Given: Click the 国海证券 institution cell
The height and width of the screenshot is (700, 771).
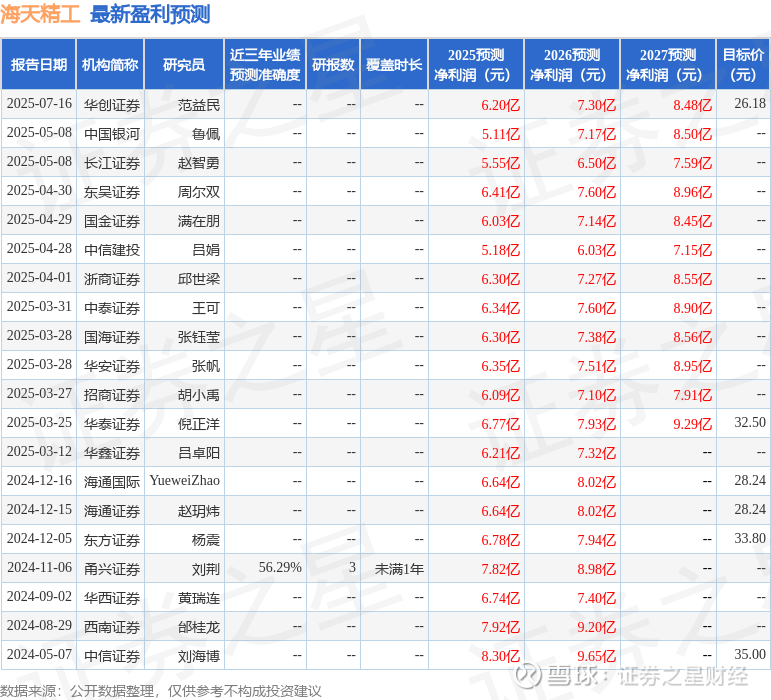Looking at the screenshot, I should coord(112,337).
